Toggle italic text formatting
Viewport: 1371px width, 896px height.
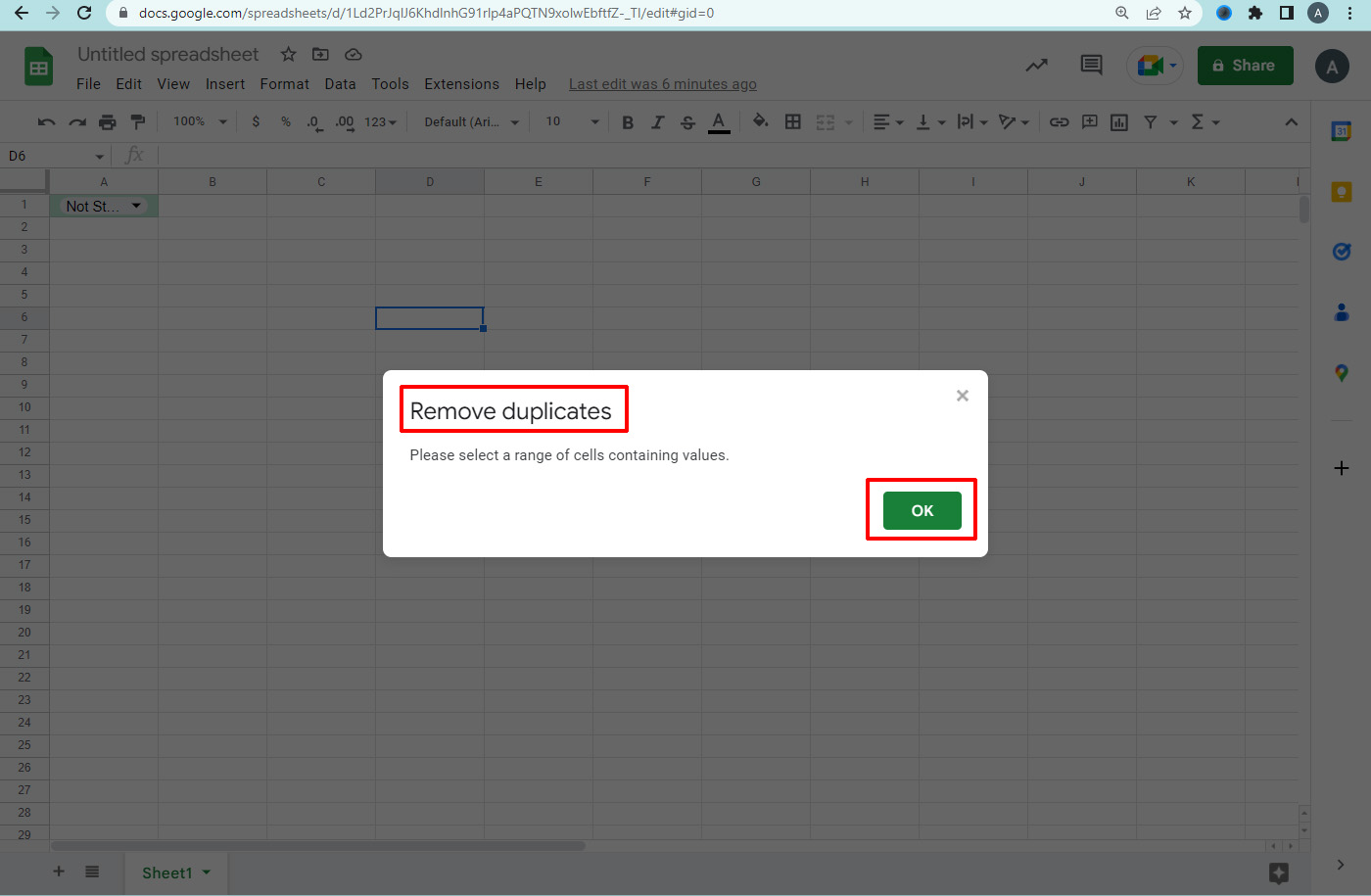[657, 122]
